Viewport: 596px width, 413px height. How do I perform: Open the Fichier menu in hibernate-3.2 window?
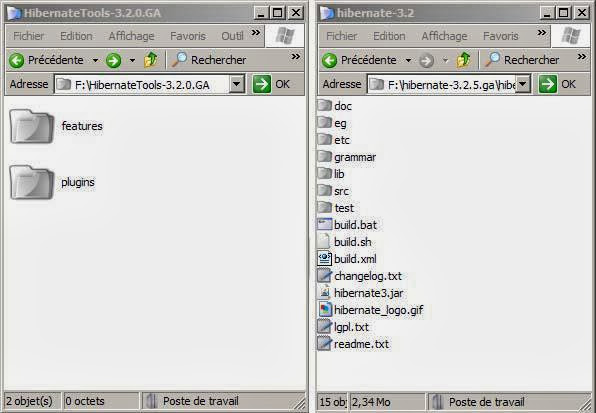pyautogui.click(x=341, y=36)
